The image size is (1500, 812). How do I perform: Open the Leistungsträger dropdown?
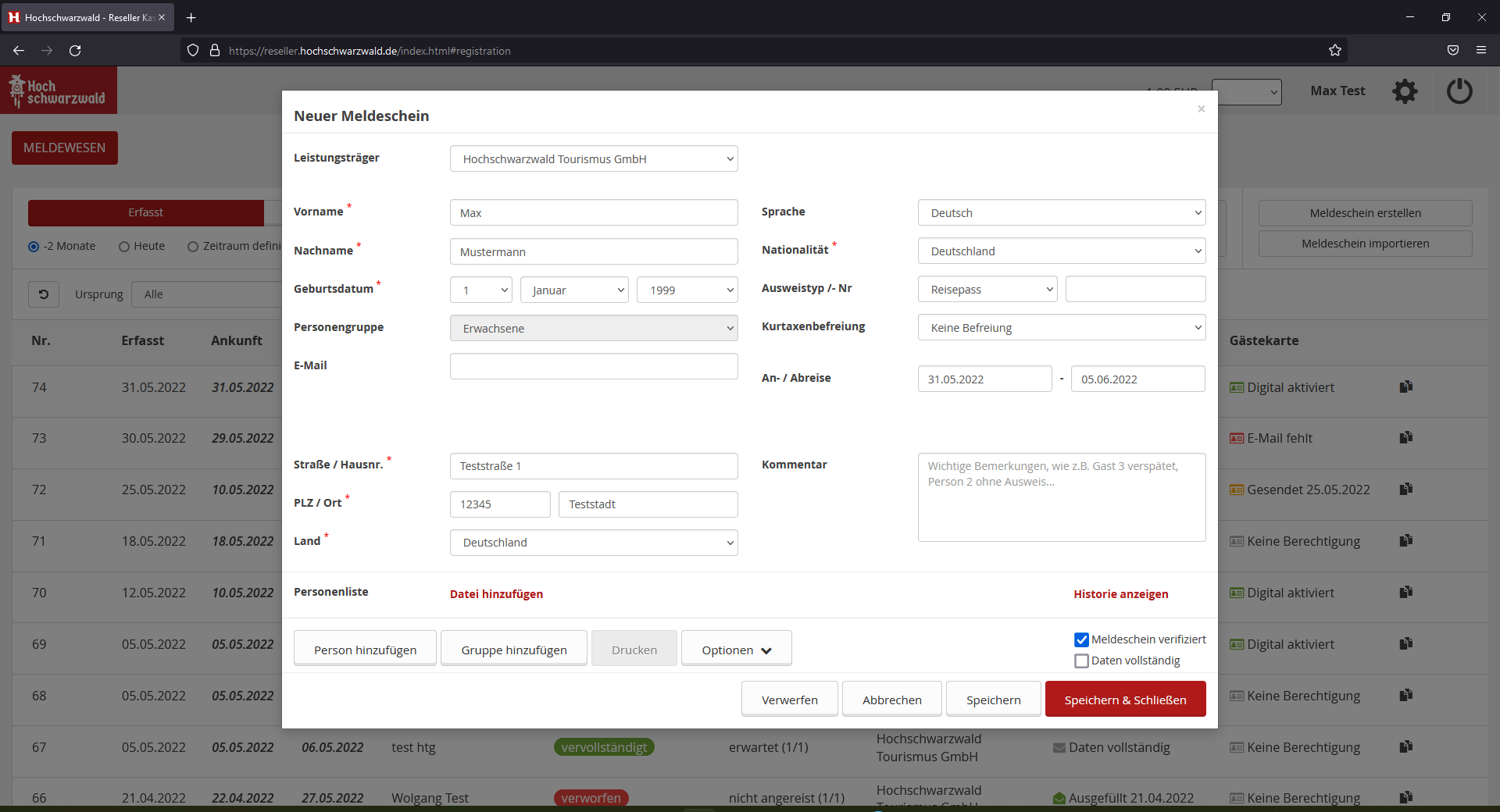594,159
